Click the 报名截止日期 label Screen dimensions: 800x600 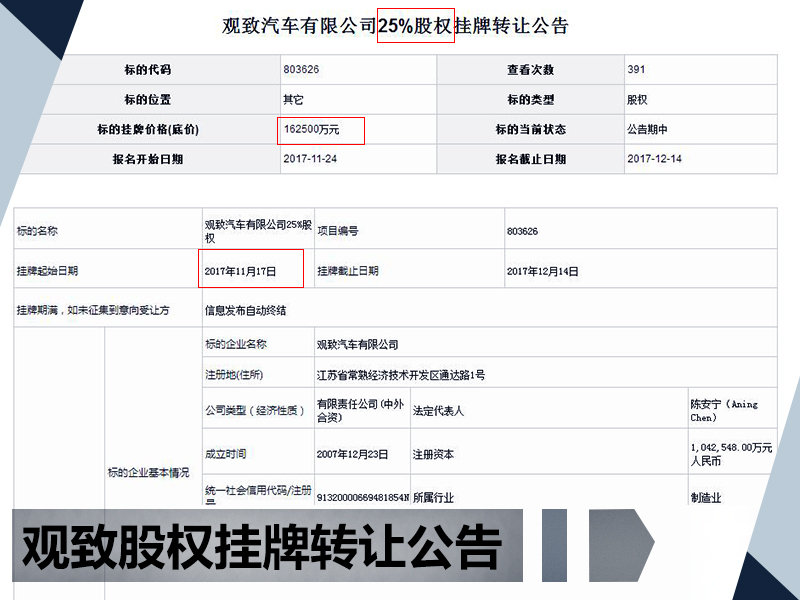531,159
